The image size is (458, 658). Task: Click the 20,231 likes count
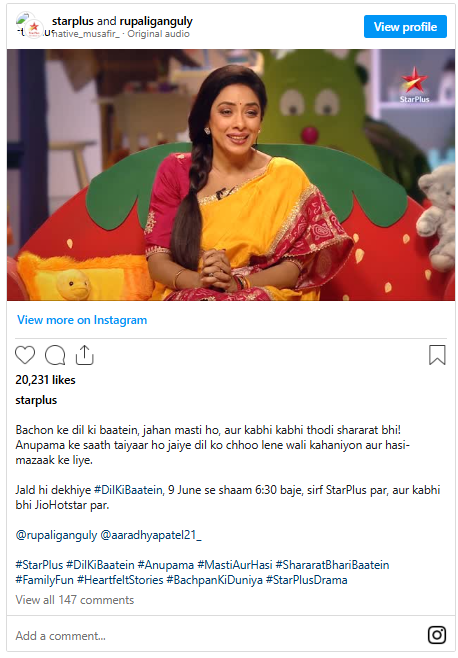point(45,380)
